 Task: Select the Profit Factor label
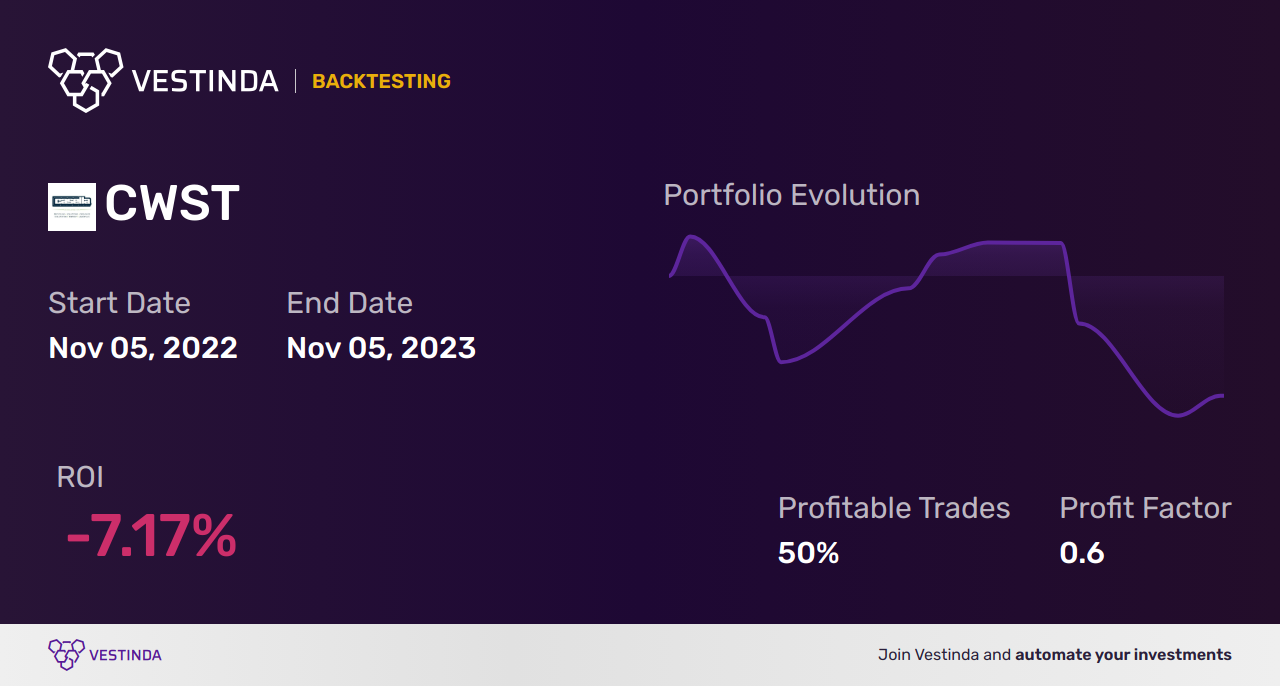point(1145,508)
